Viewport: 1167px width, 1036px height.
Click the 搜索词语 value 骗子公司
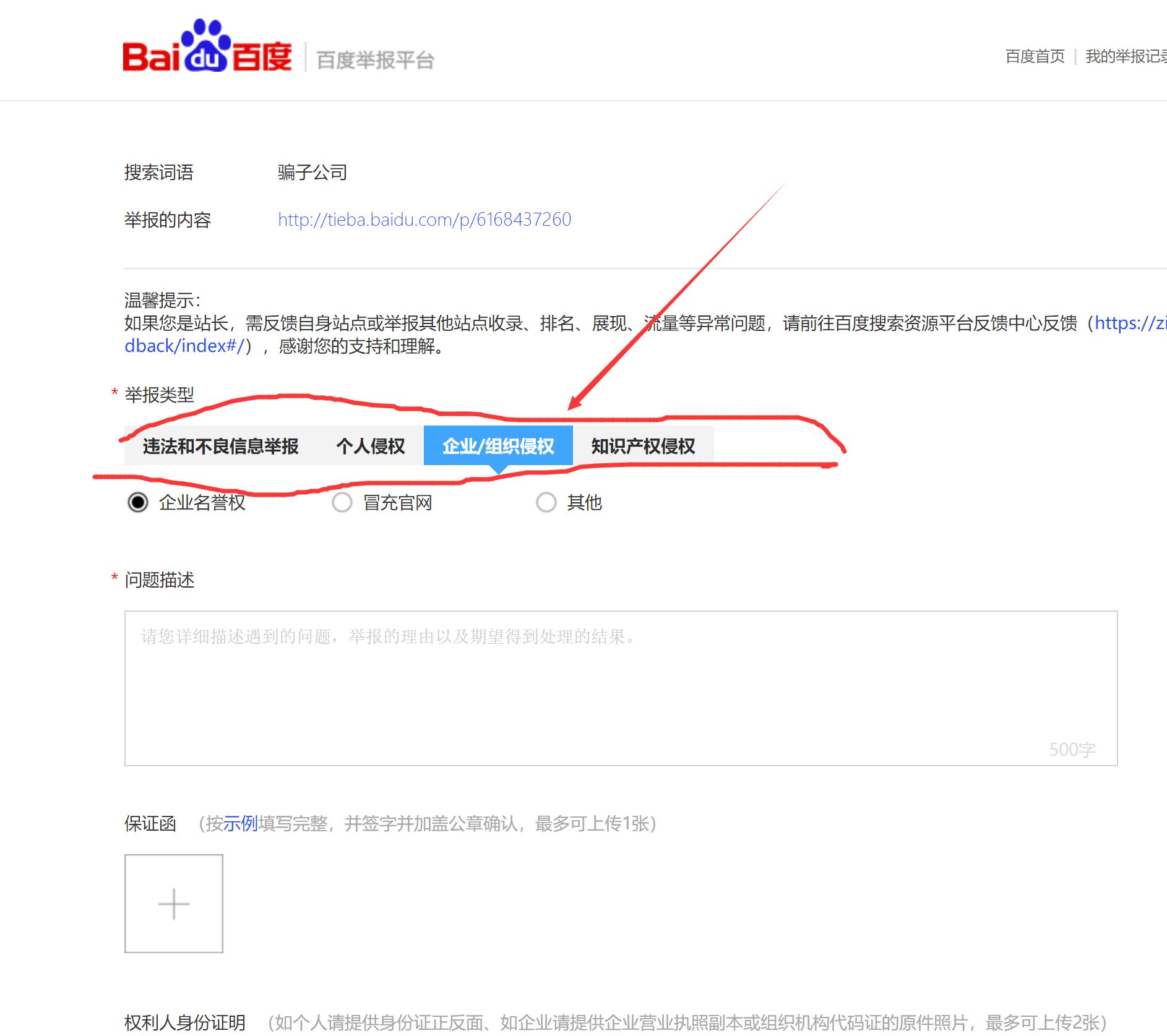point(312,172)
